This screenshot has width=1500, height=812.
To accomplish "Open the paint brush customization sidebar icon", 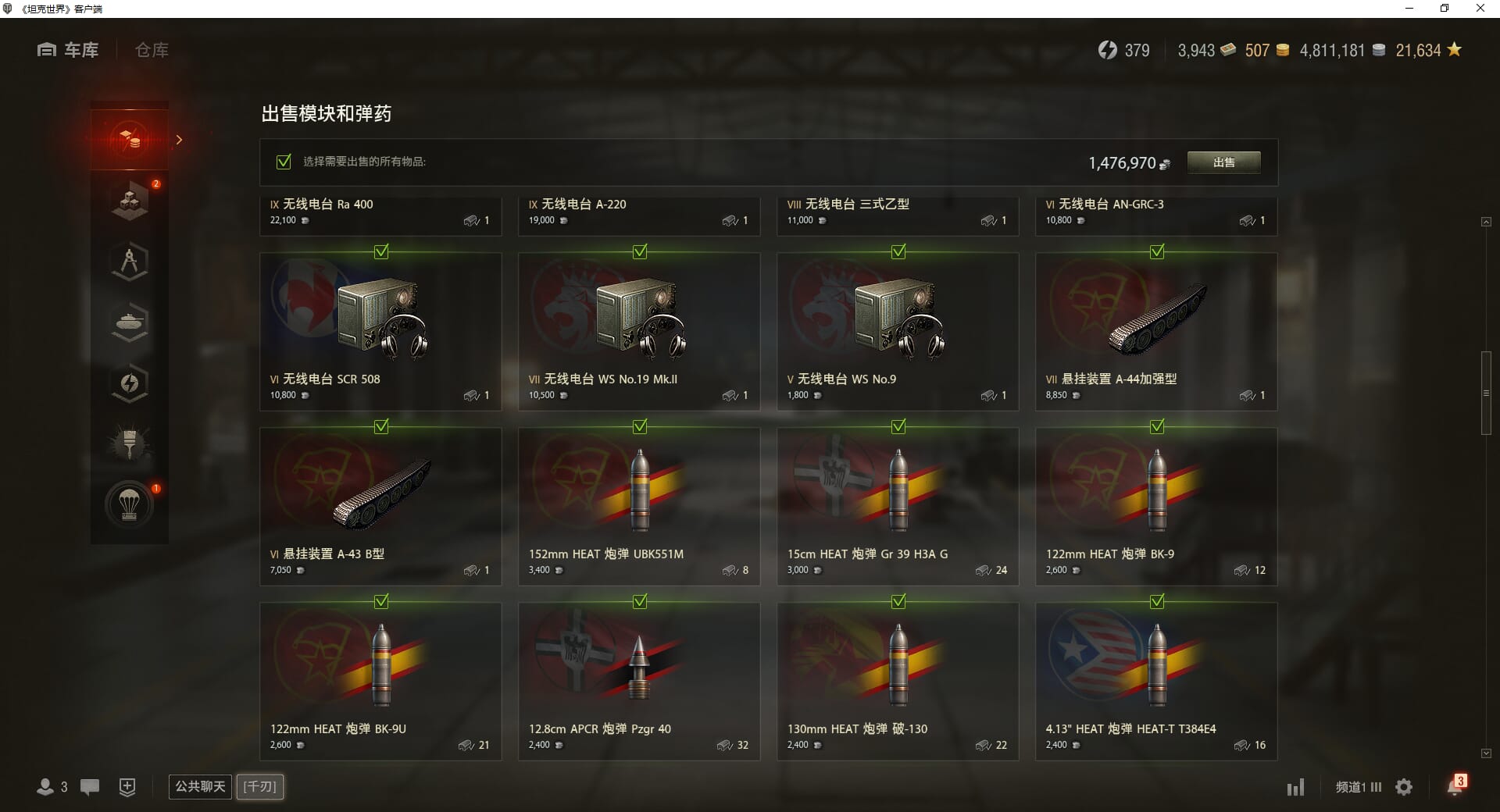I will coord(130,443).
